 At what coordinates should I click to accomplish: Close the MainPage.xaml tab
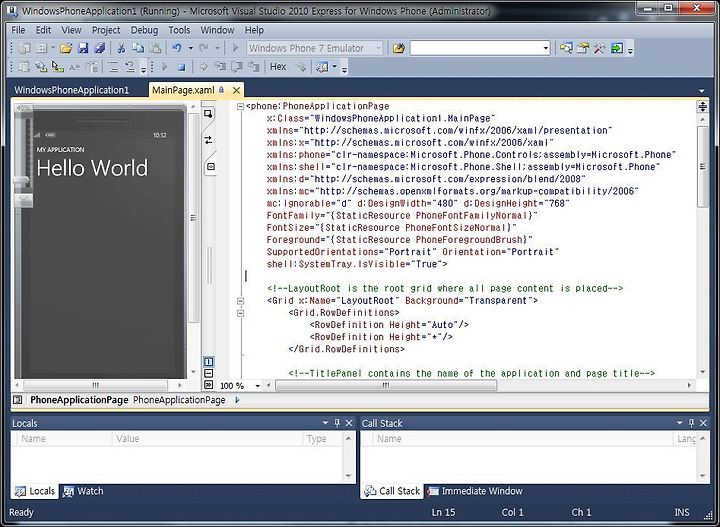coord(236,90)
